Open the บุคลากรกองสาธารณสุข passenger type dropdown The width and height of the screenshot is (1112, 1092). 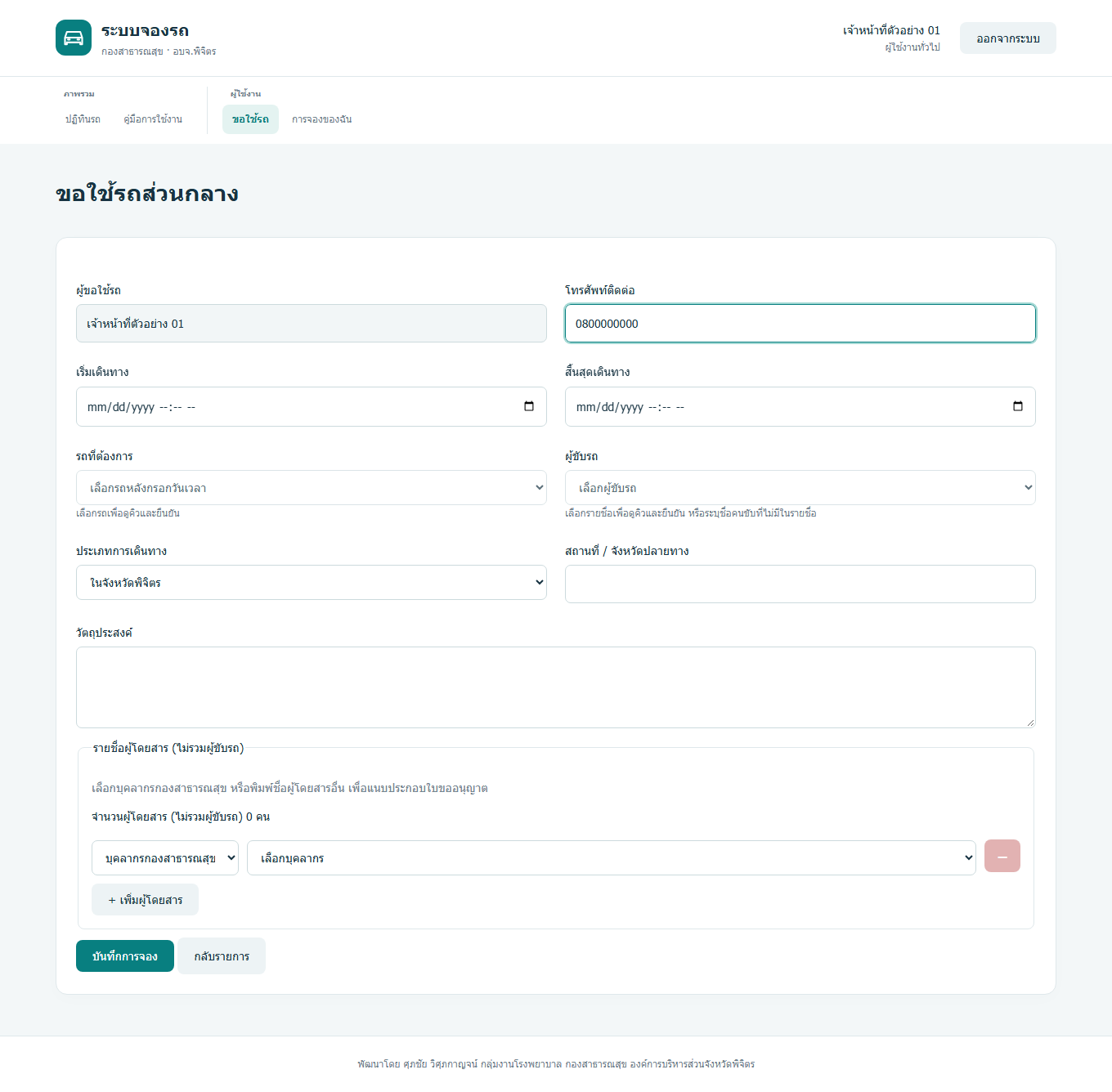[165, 857]
